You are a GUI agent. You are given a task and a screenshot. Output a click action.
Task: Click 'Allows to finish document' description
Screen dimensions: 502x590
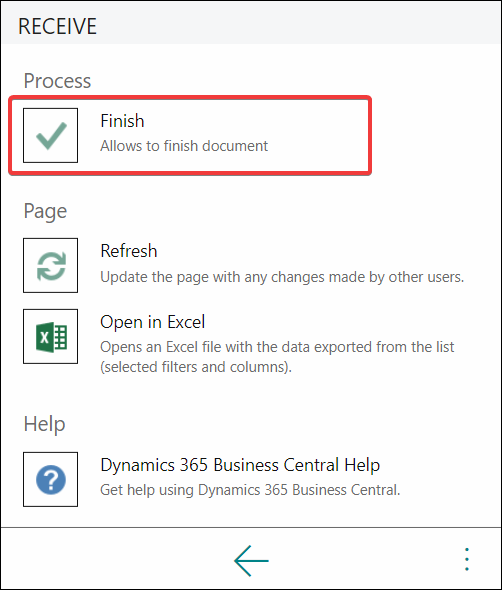click(184, 146)
